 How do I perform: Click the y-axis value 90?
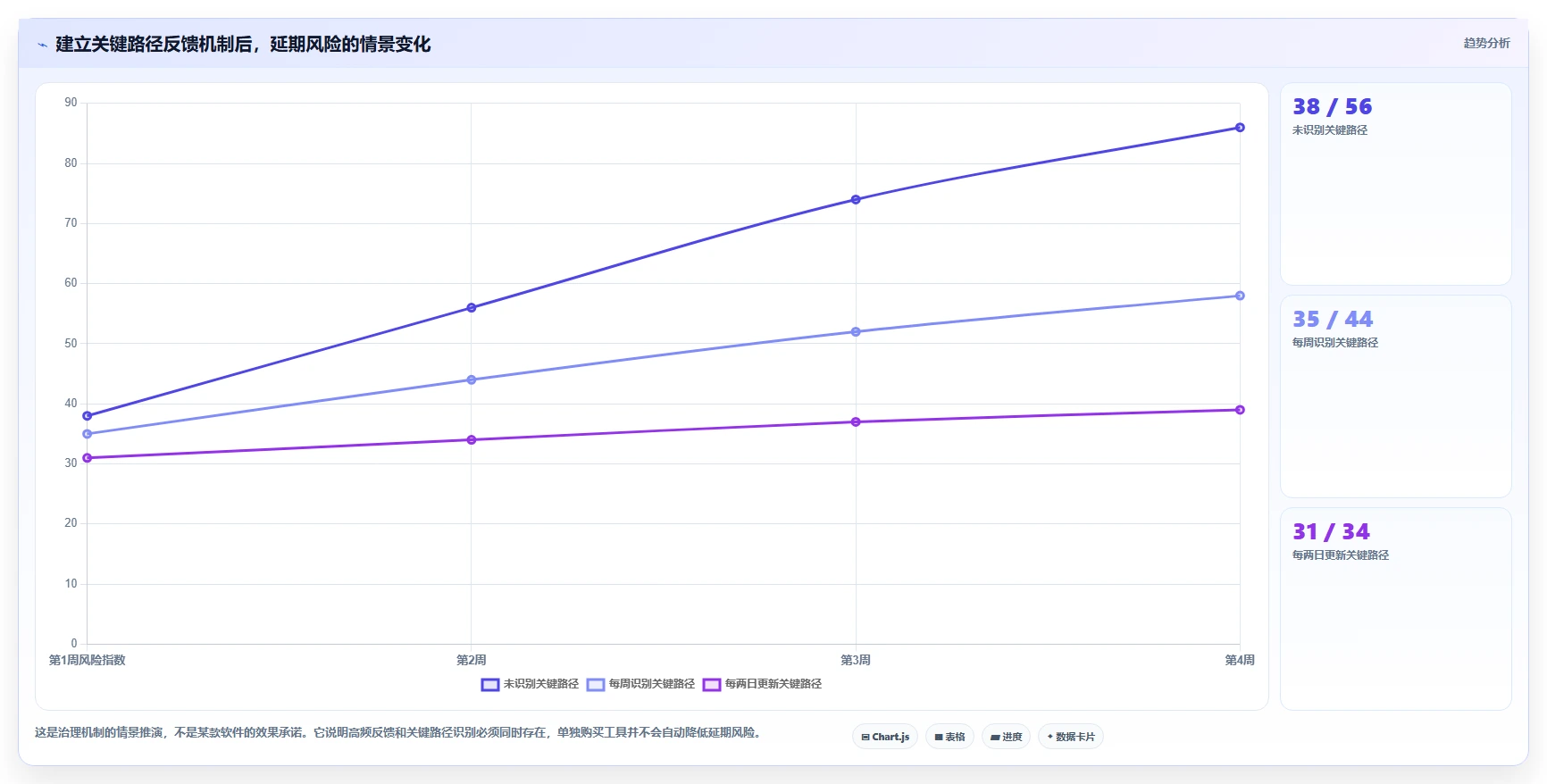tap(71, 103)
